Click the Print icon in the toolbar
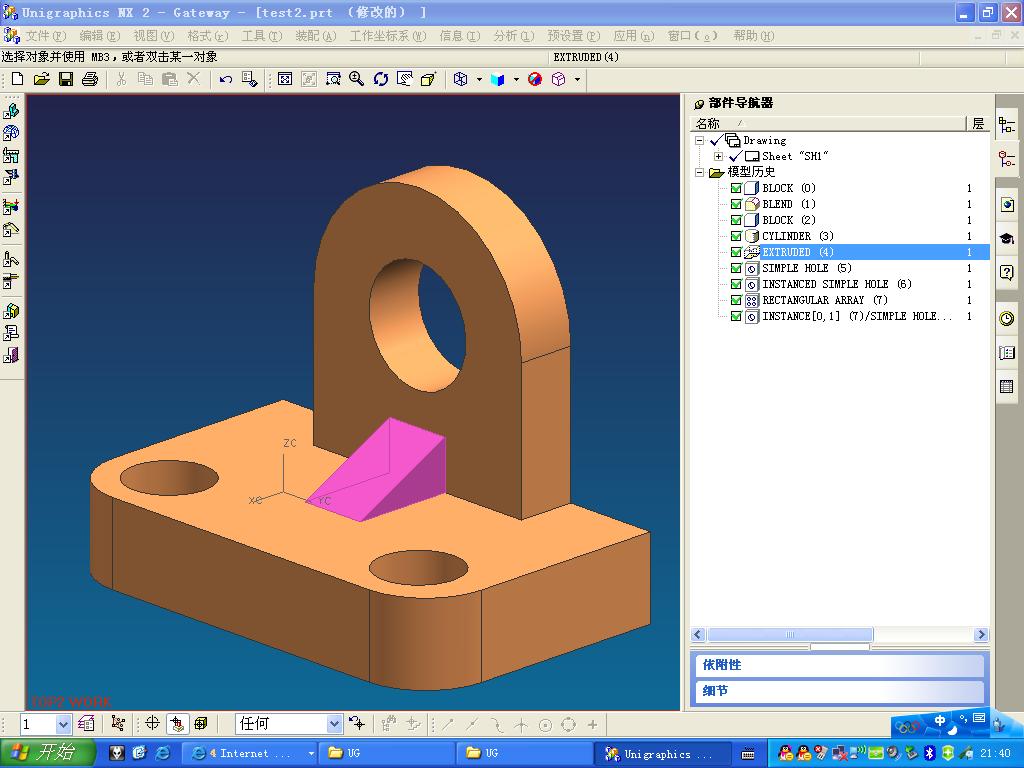 pos(90,79)
